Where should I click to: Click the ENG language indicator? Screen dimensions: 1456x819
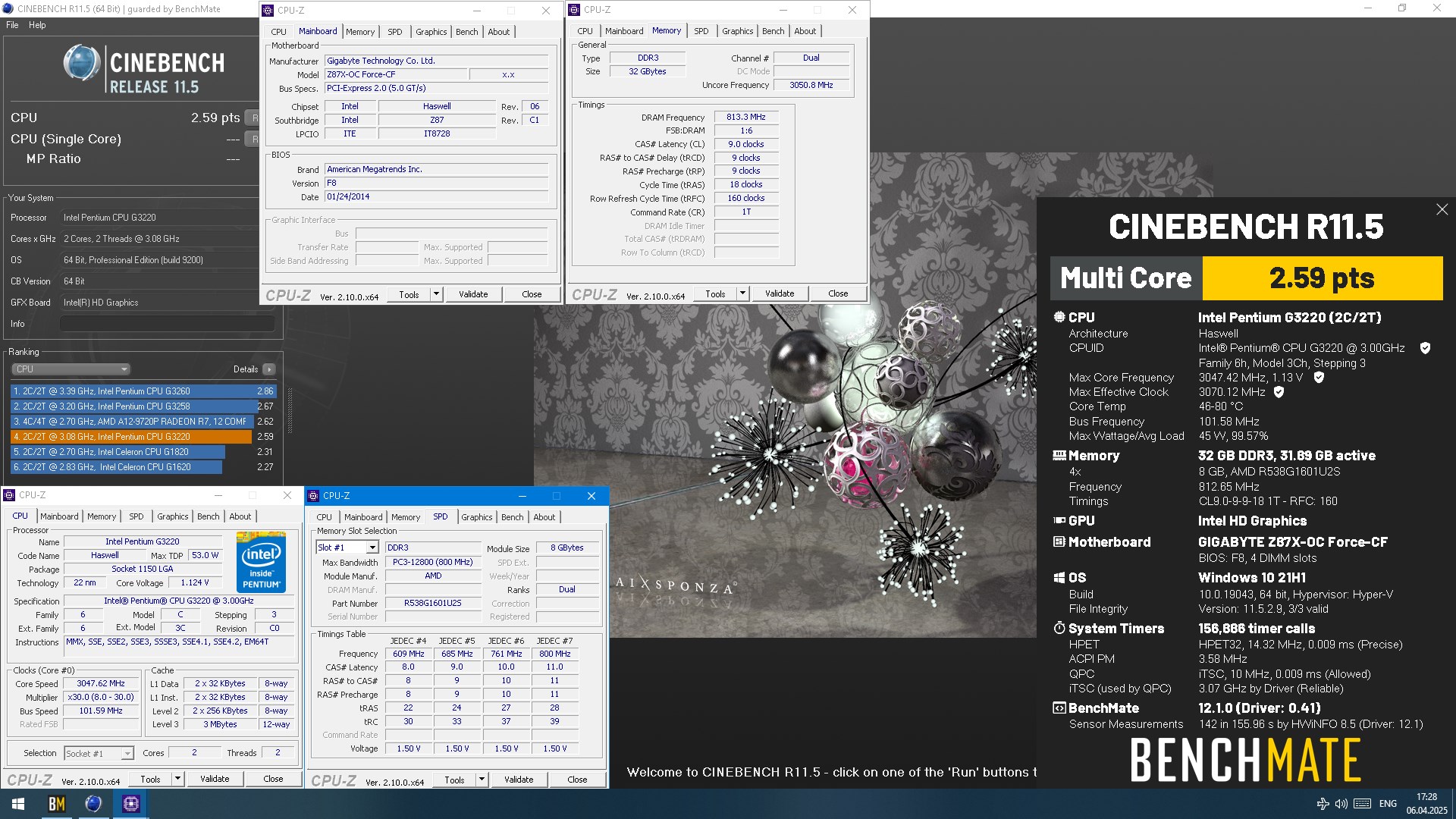(x=1388, y=804)
